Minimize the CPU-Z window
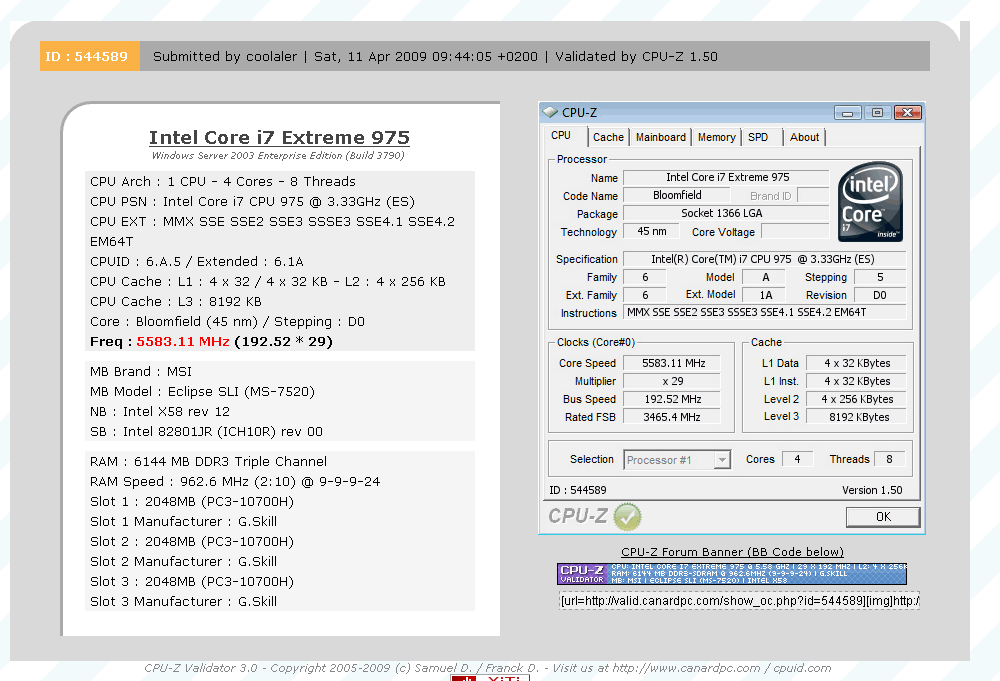1000x681 pixels. click(x=848, y=113)
